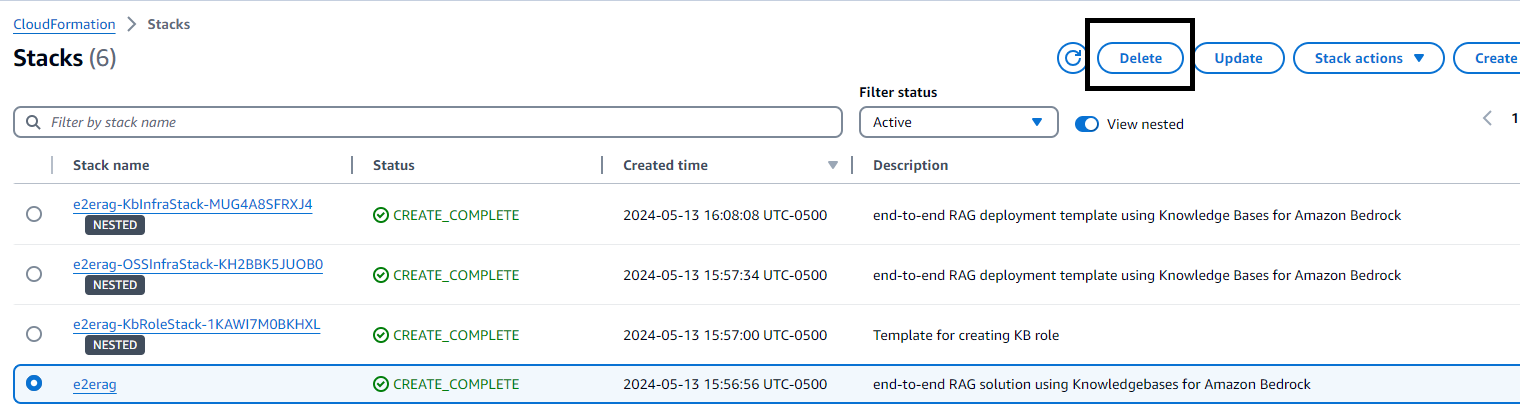Screen dimensions: 1520x411
Task: Select the e2erag-KbInfraStack-MUG4A8SFRXJ4 radio button
Action: 34,214
